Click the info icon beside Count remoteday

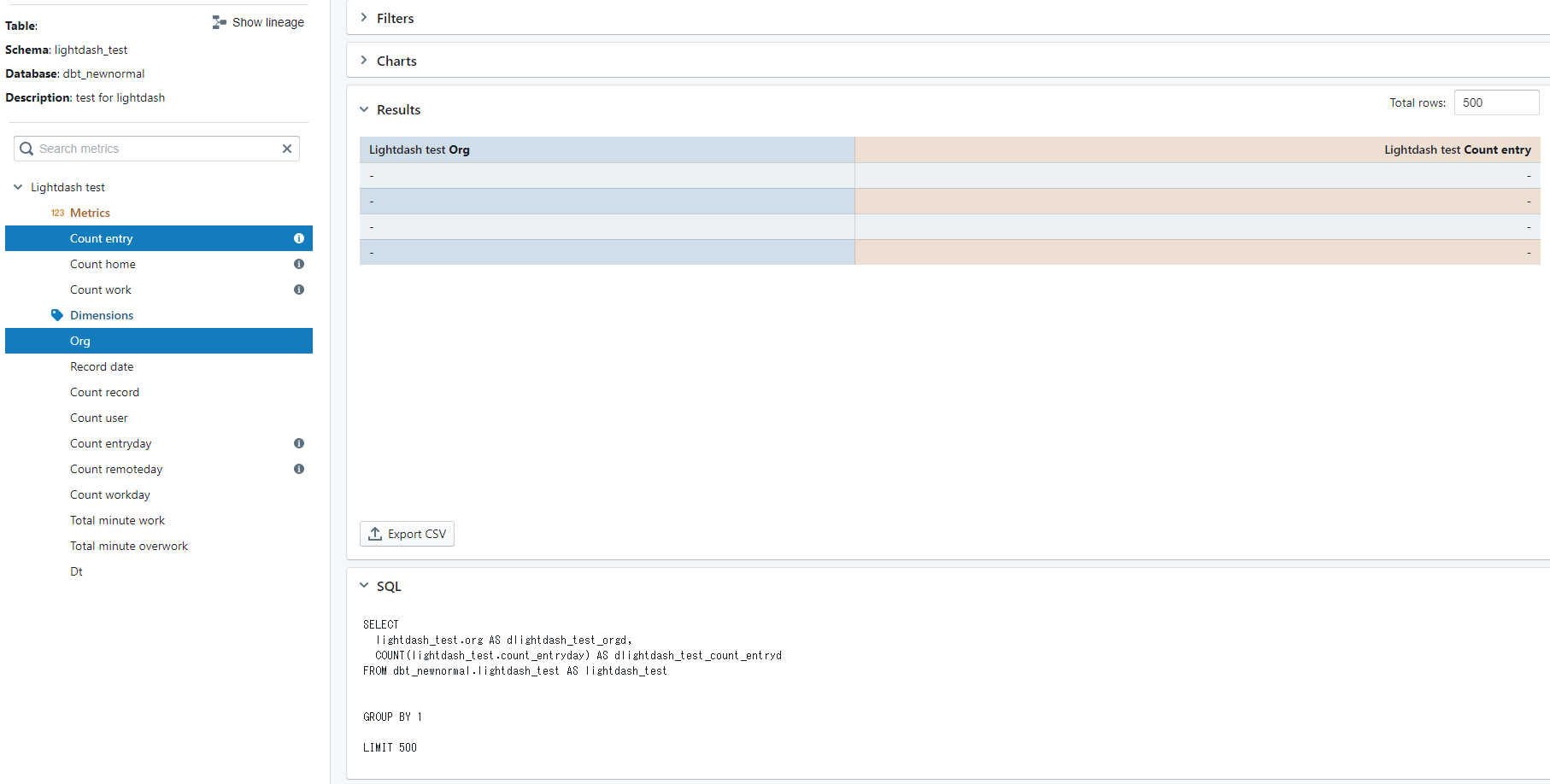coord(298,469)
